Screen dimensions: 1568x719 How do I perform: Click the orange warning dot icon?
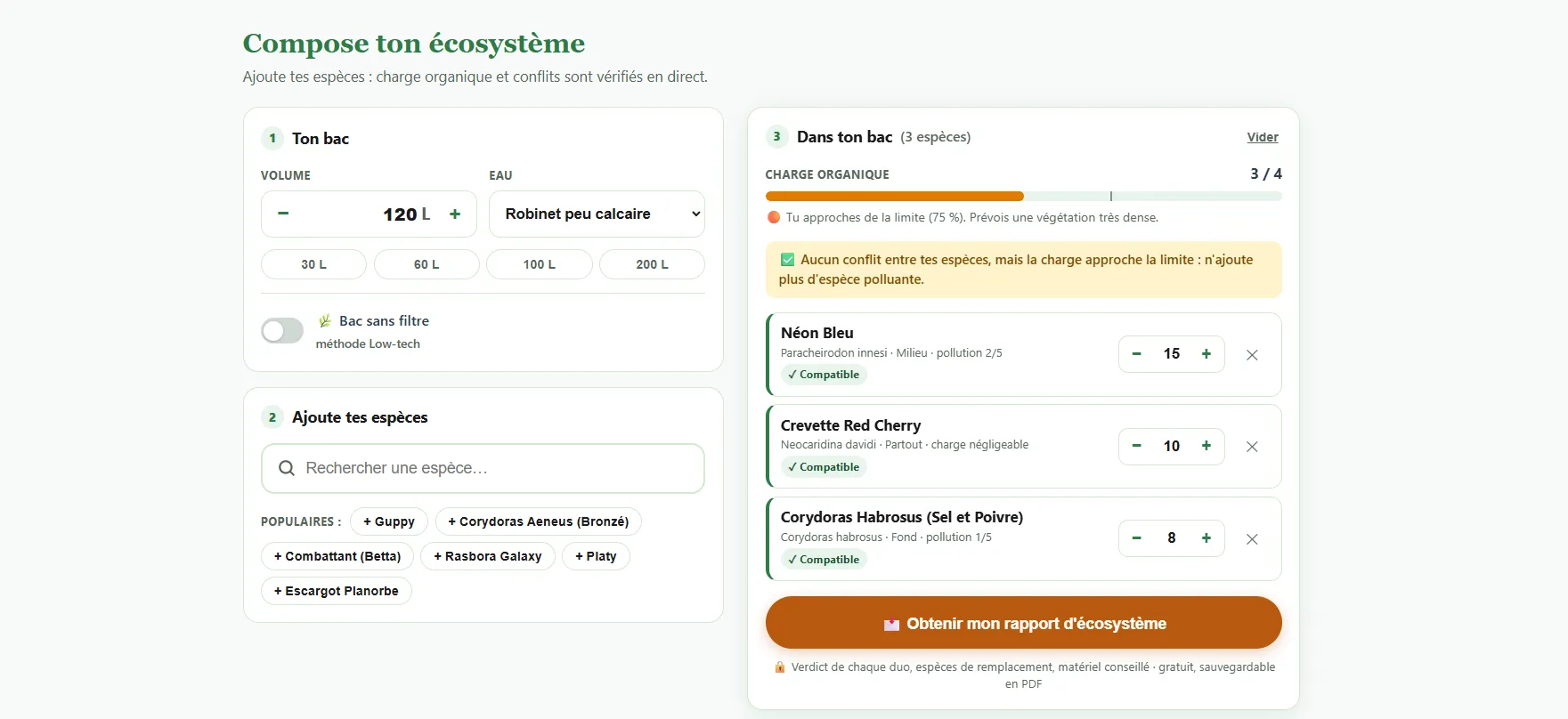click(774, 217)
